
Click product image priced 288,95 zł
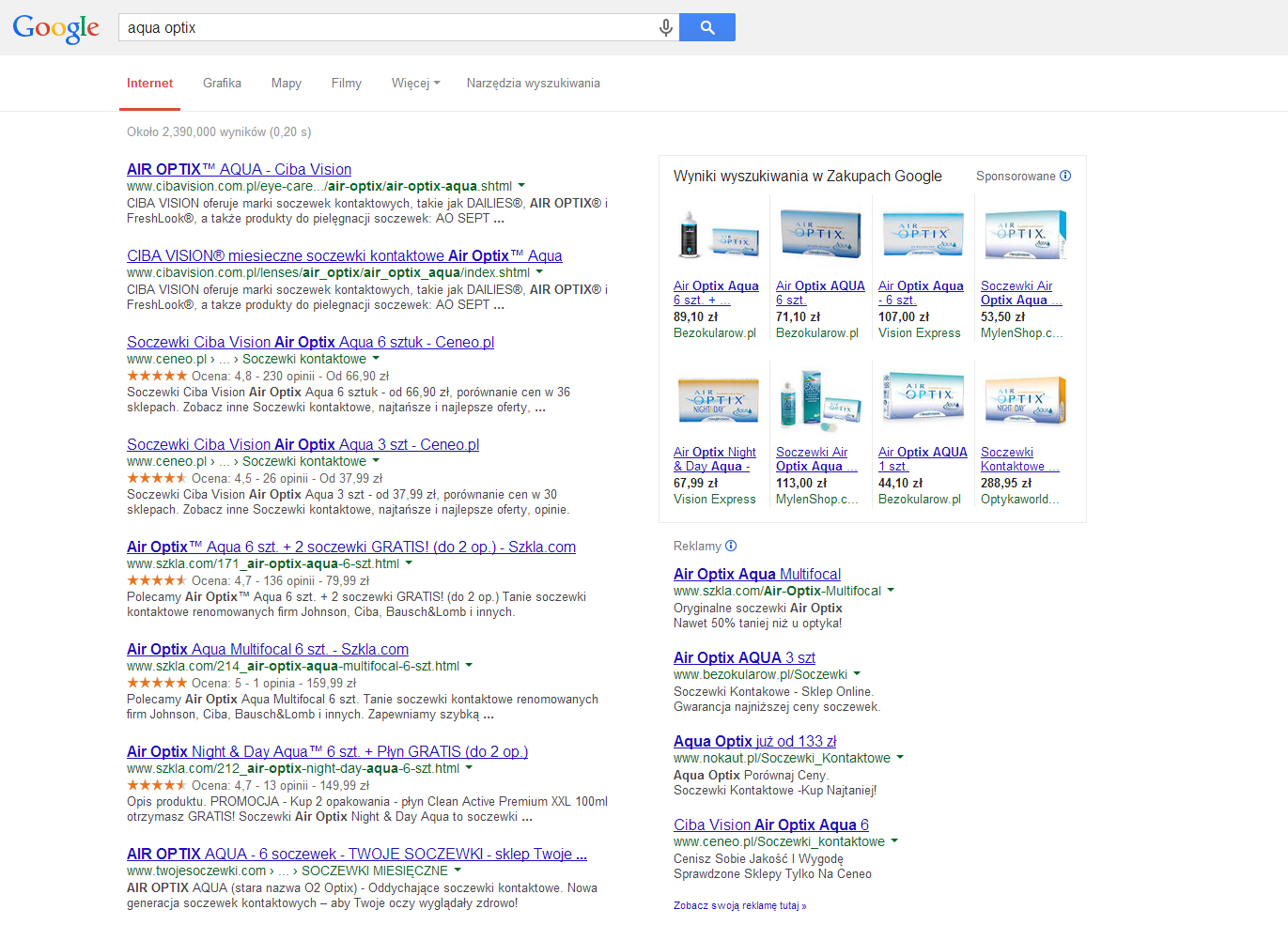pos(1025,400)
